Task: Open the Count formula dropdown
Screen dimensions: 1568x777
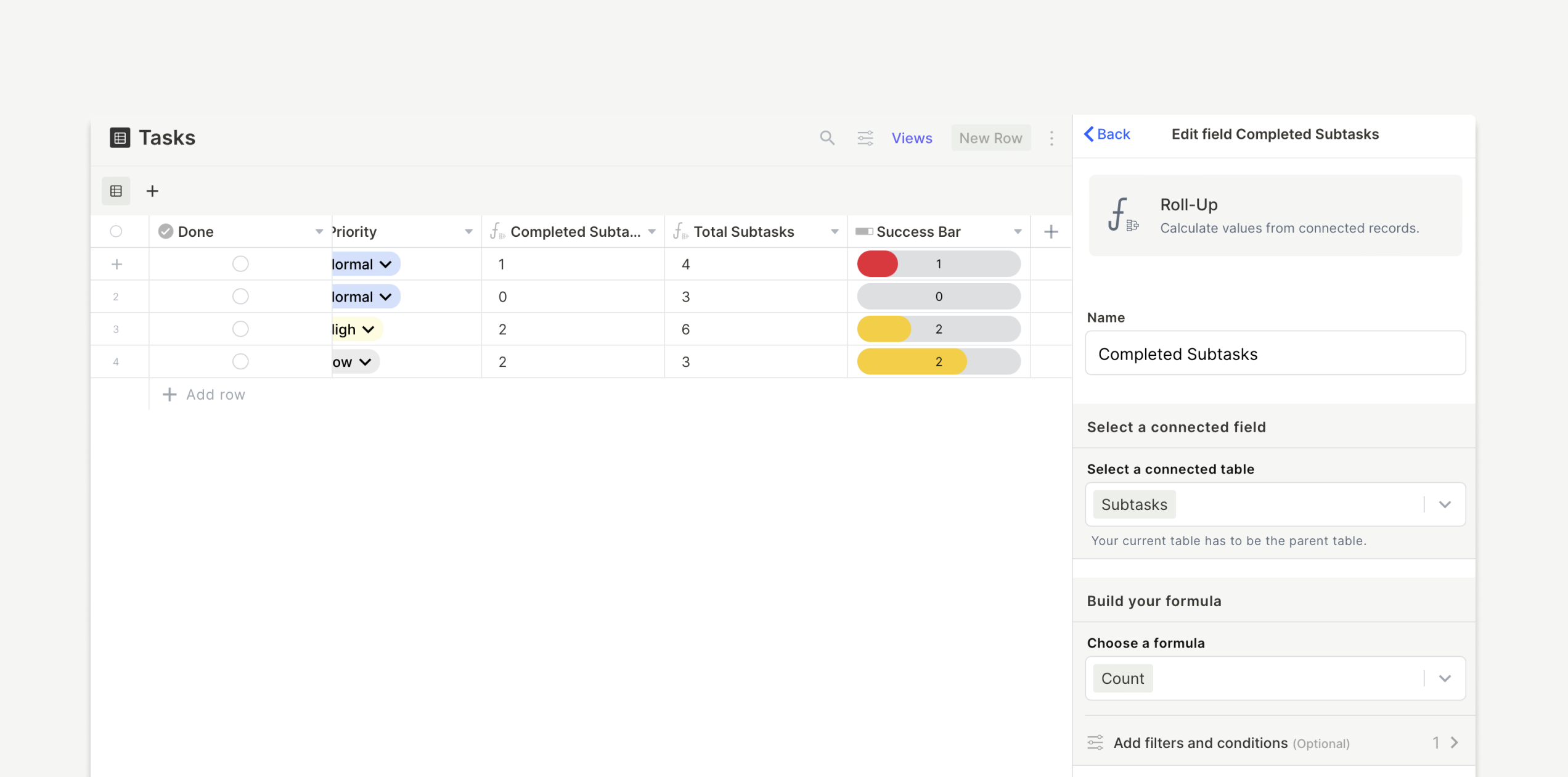Action: click(x=1444, y=678)
